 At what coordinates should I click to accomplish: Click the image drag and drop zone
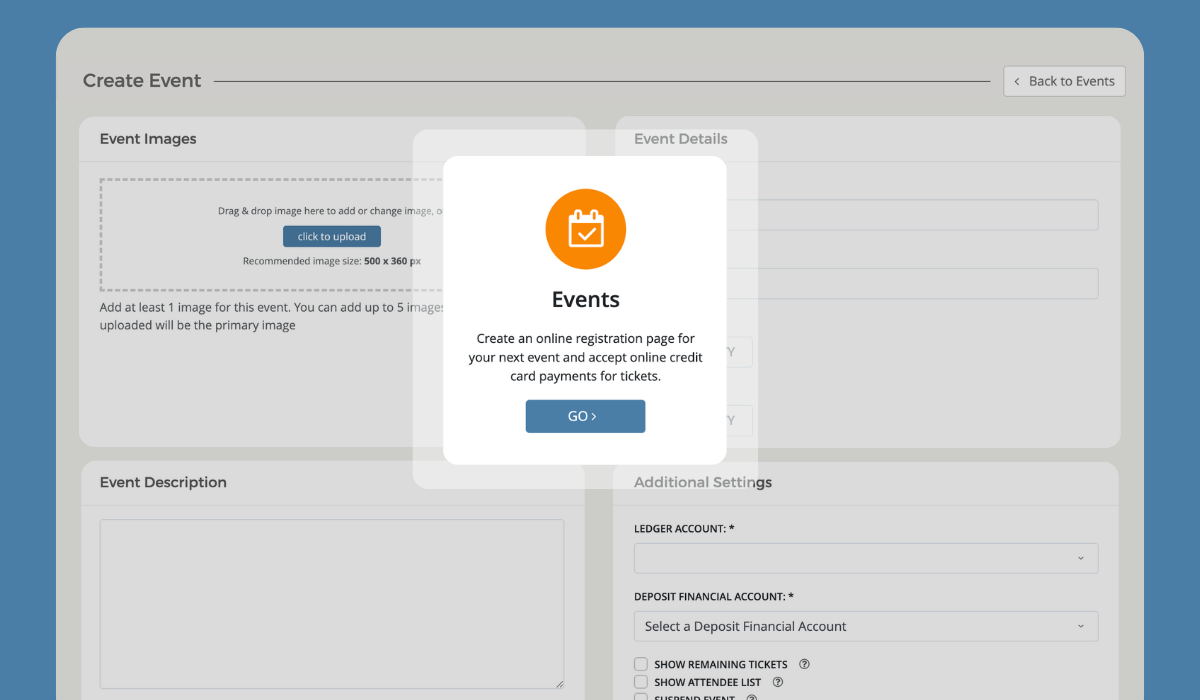[272, 235]
